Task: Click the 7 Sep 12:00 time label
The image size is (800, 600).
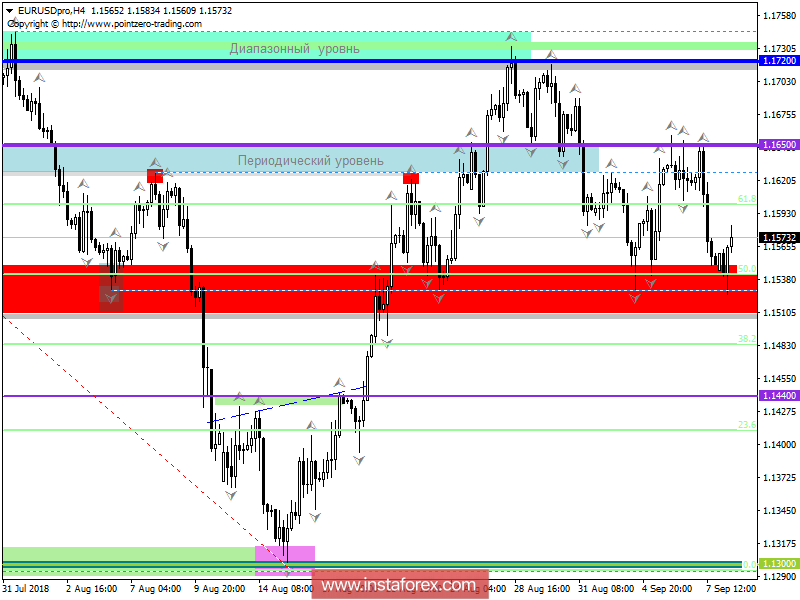Action: [731, 588]
